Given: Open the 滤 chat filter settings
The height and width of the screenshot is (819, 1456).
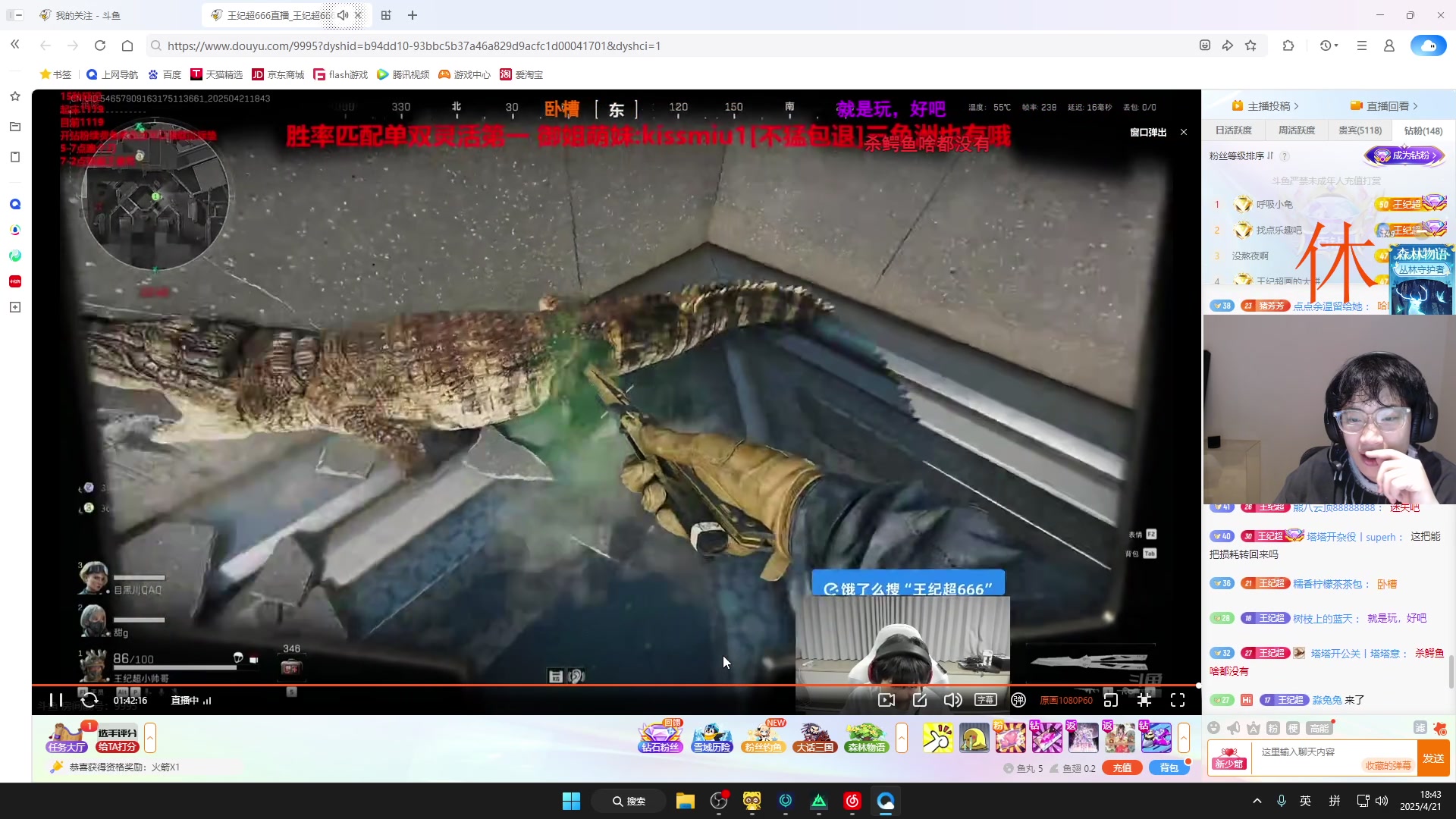Looking at the screenshot, I should point(1420,728).
